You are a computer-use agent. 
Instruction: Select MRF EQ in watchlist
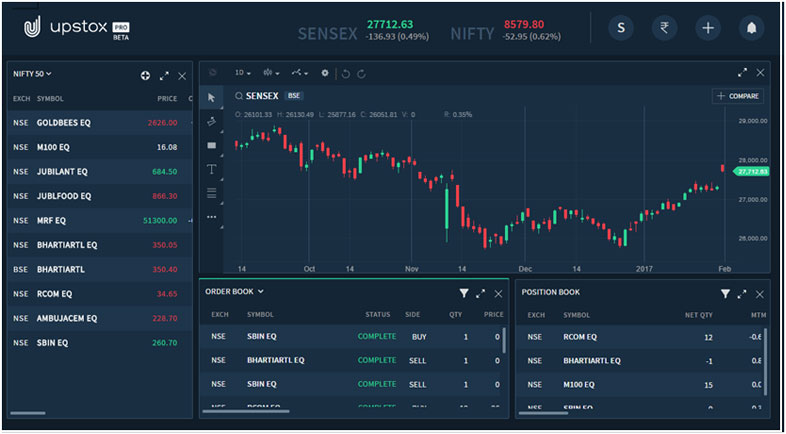point(100,221)
